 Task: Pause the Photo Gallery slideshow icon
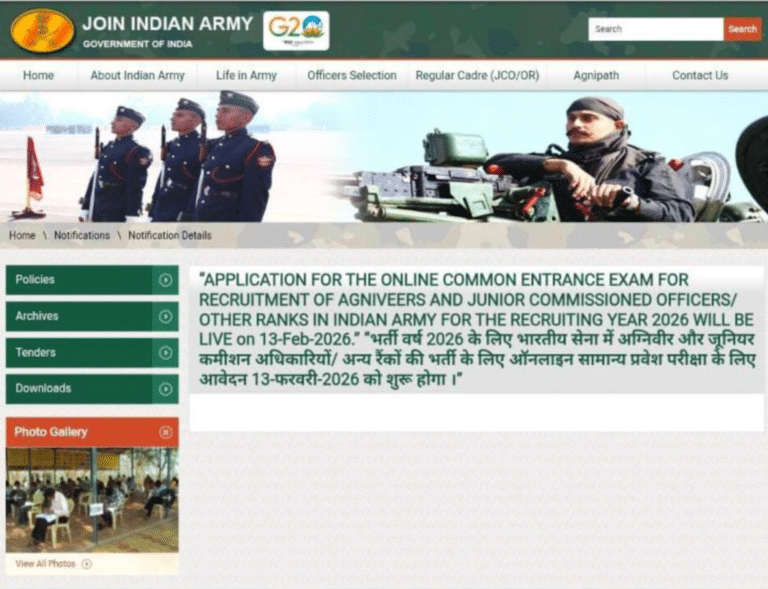click(x=166, y=432)
